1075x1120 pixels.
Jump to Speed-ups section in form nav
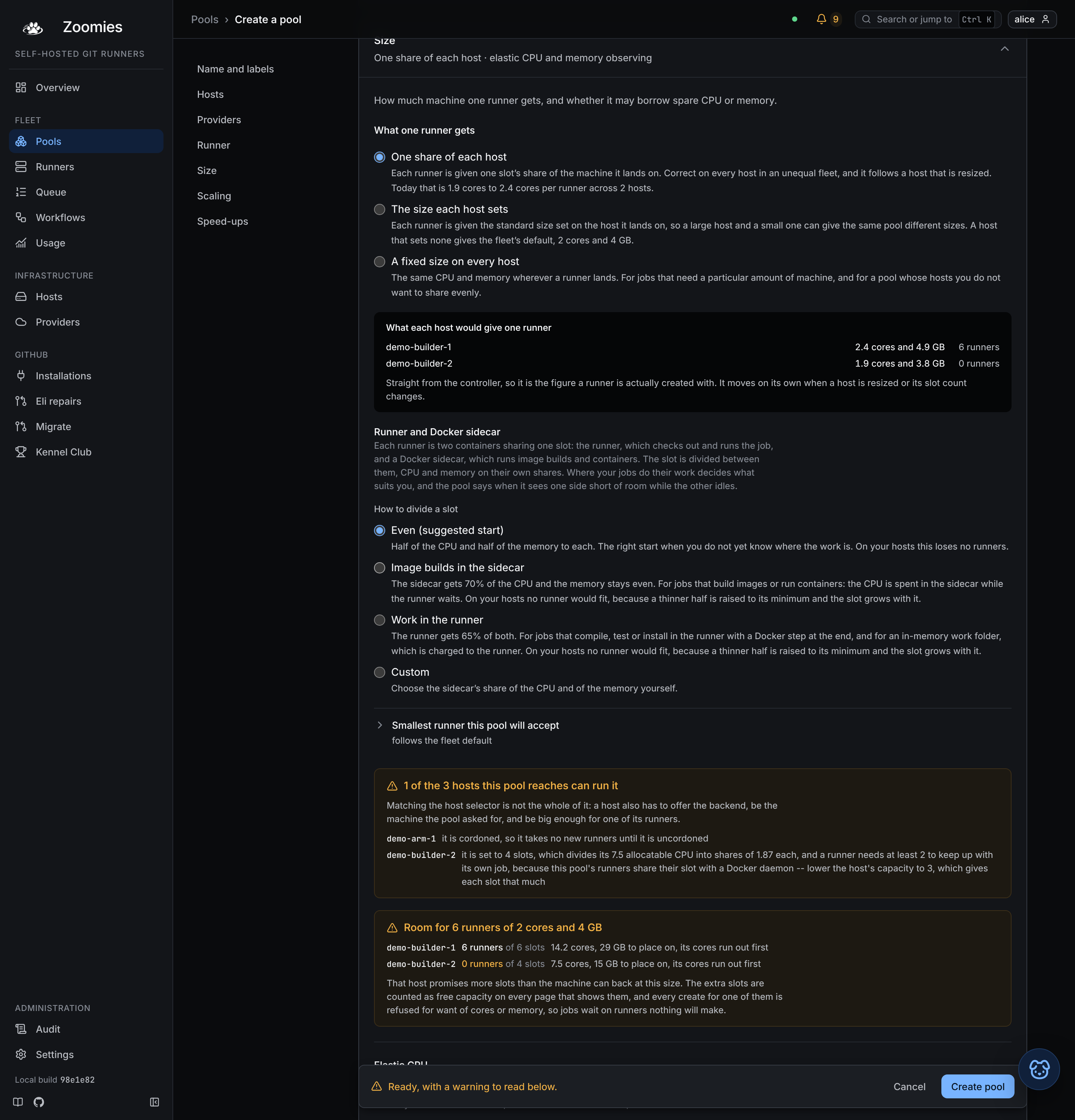(222, 222)
